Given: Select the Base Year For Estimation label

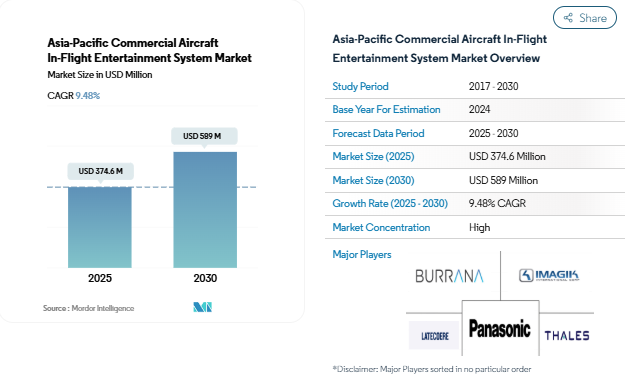Looking at the screenshot, I should tap(386, 109).
